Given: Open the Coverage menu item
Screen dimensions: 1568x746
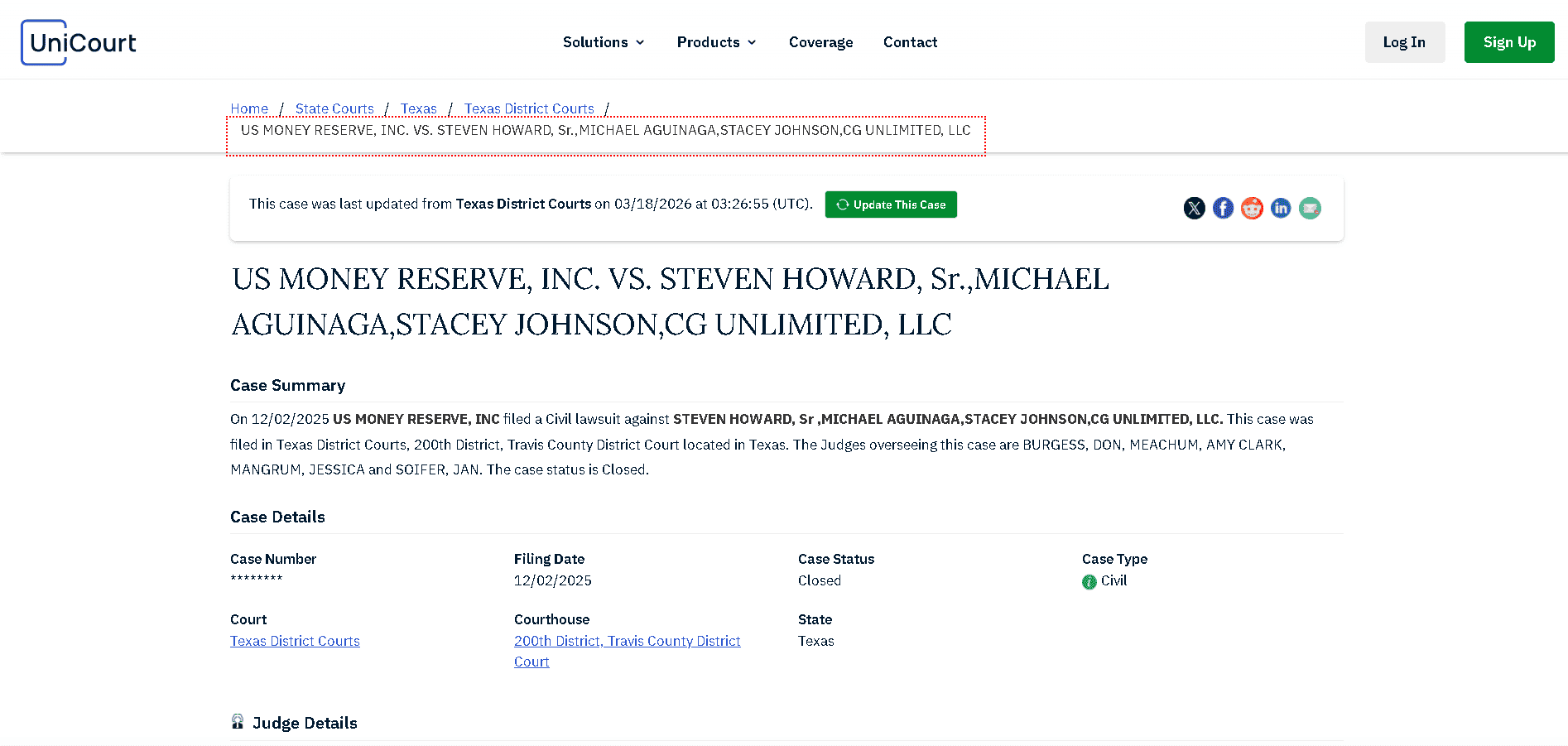Looking at the screenshot, I should [820, 42].
